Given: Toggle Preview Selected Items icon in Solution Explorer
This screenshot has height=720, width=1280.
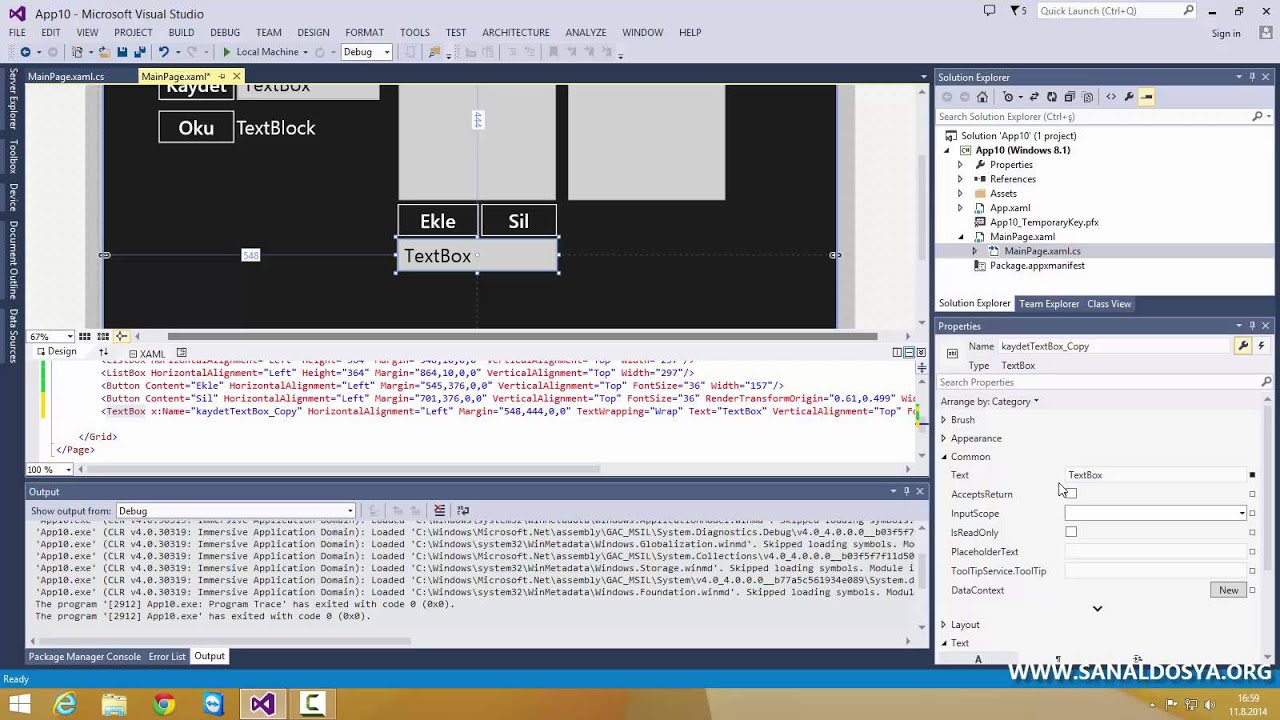Looking at the screenshot, I should [x=1146, y=97].
